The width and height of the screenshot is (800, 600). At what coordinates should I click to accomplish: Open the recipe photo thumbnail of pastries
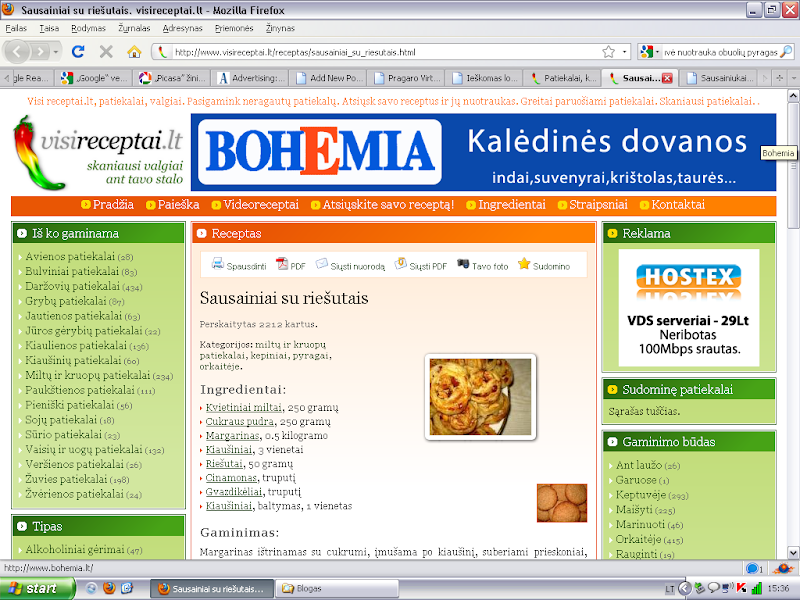pyautogui.click(x=480, y=397)
